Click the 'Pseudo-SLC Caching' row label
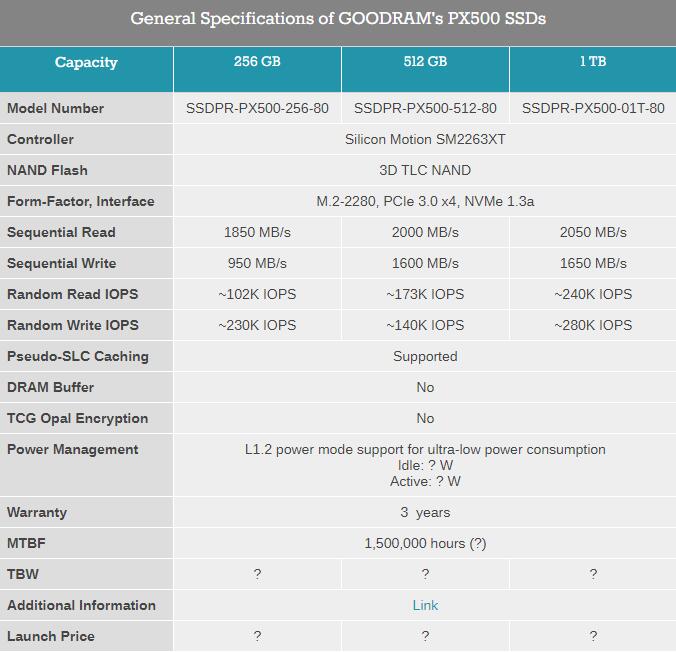The height and width of the screenshot is (652, 676). click(x=78, y=357)
